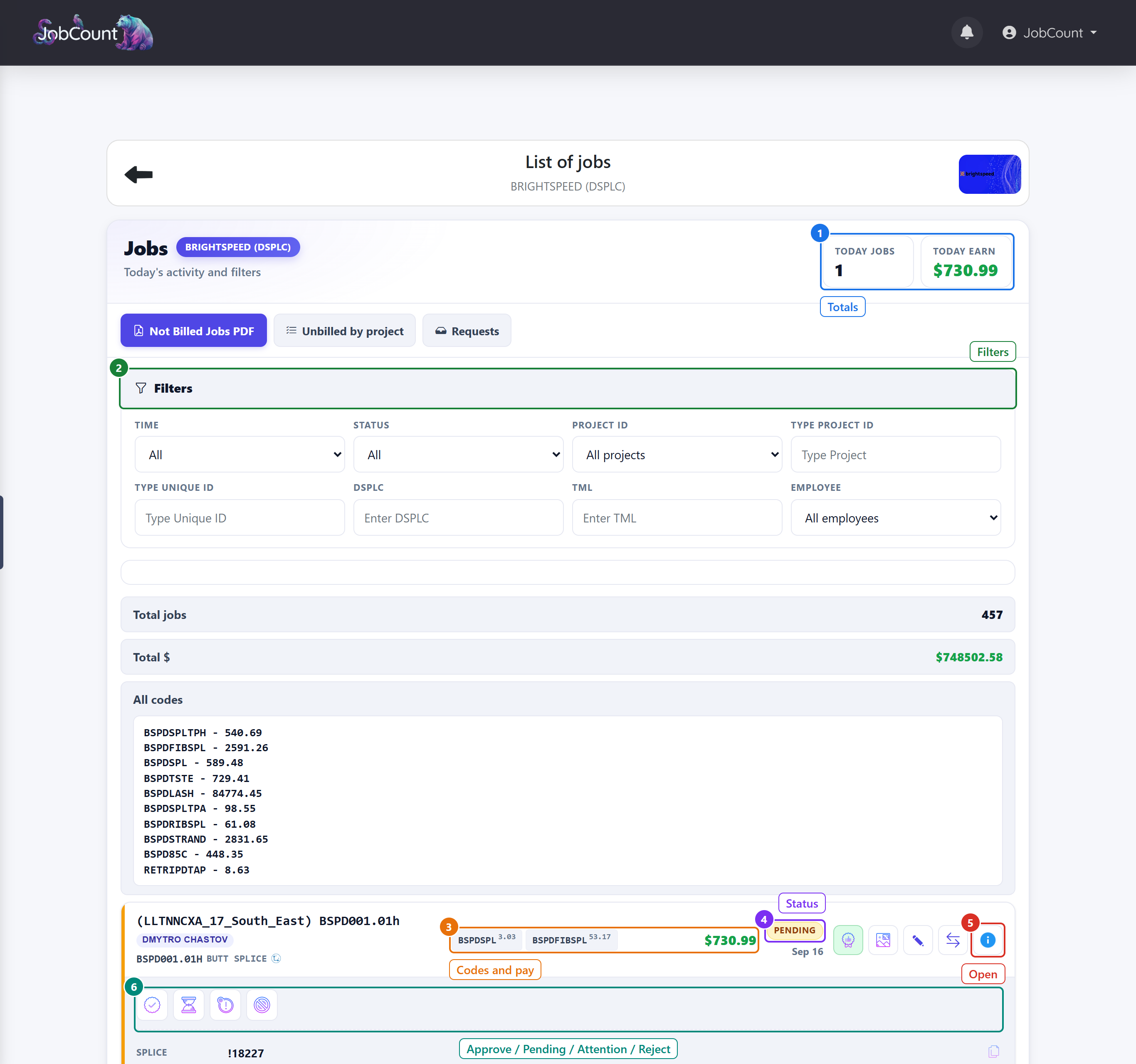Image resolution: width=1136 pixels, height=1064 pixels.
Task: Open the Time filter dropdown
Action: [x=240, y=455]
